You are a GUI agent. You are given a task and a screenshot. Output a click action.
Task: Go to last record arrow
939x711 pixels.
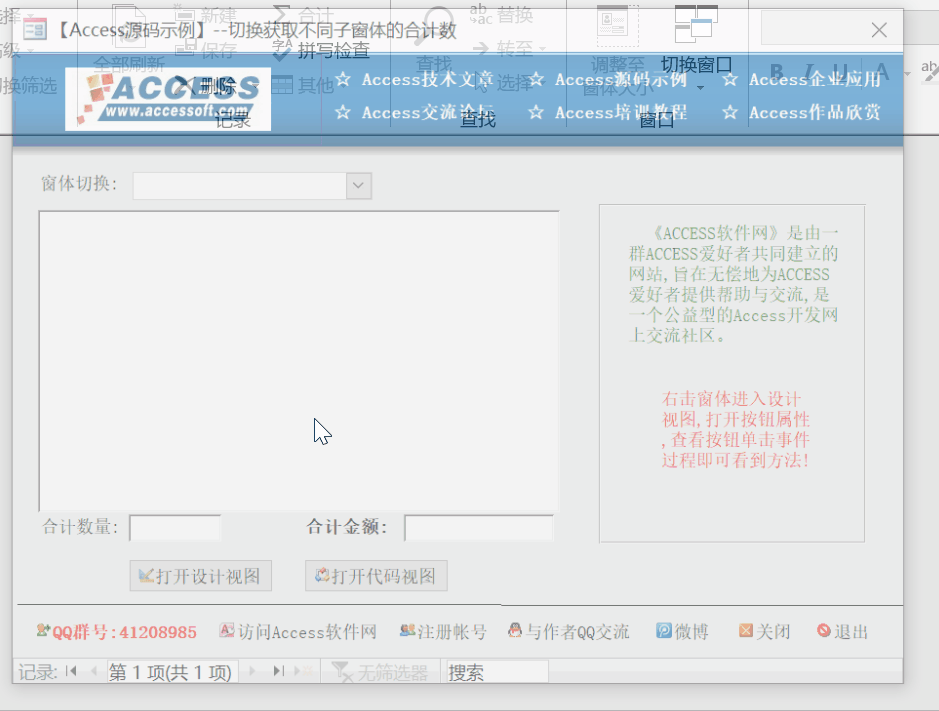click(x=278, y=671)
